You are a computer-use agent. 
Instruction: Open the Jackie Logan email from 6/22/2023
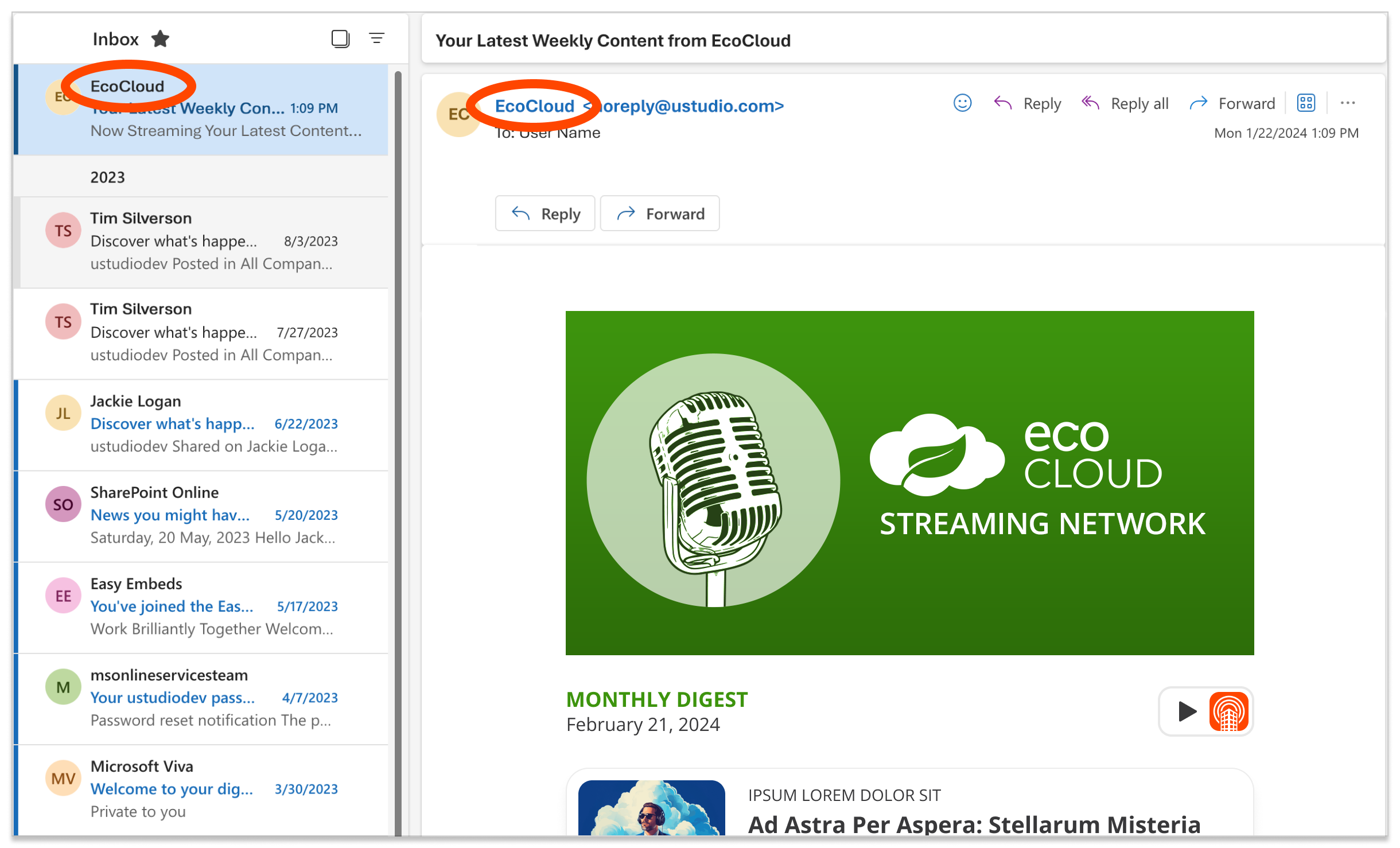coord(201,424)
